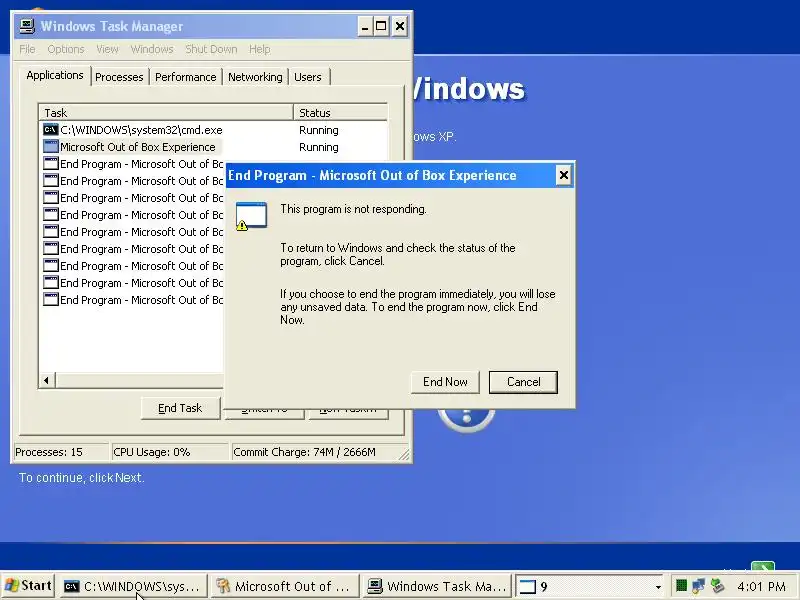Click the network connection tray icon
This screenshot has height=600, width=800.
click(x=699, y=585)
